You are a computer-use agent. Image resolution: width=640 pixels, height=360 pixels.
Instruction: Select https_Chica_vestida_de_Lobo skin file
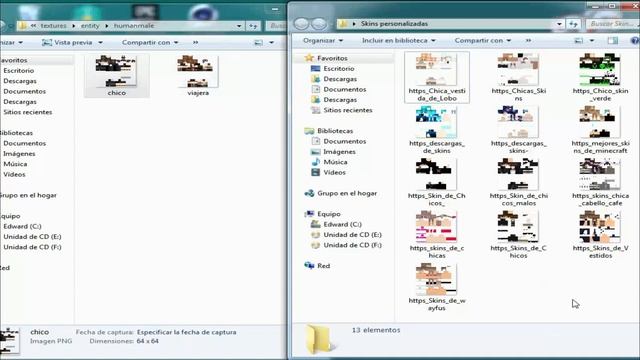click(437, 78)
